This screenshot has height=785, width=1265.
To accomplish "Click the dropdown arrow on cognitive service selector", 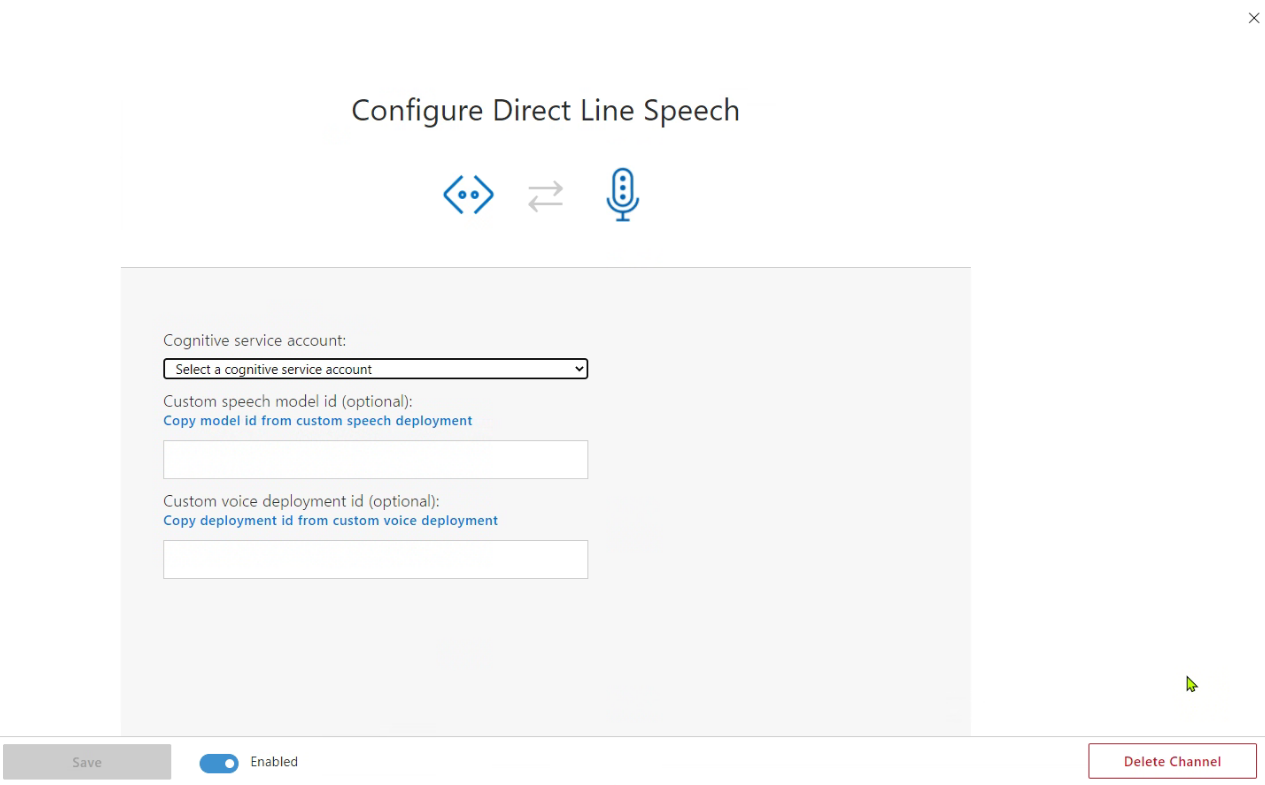I will pos(578,368).
